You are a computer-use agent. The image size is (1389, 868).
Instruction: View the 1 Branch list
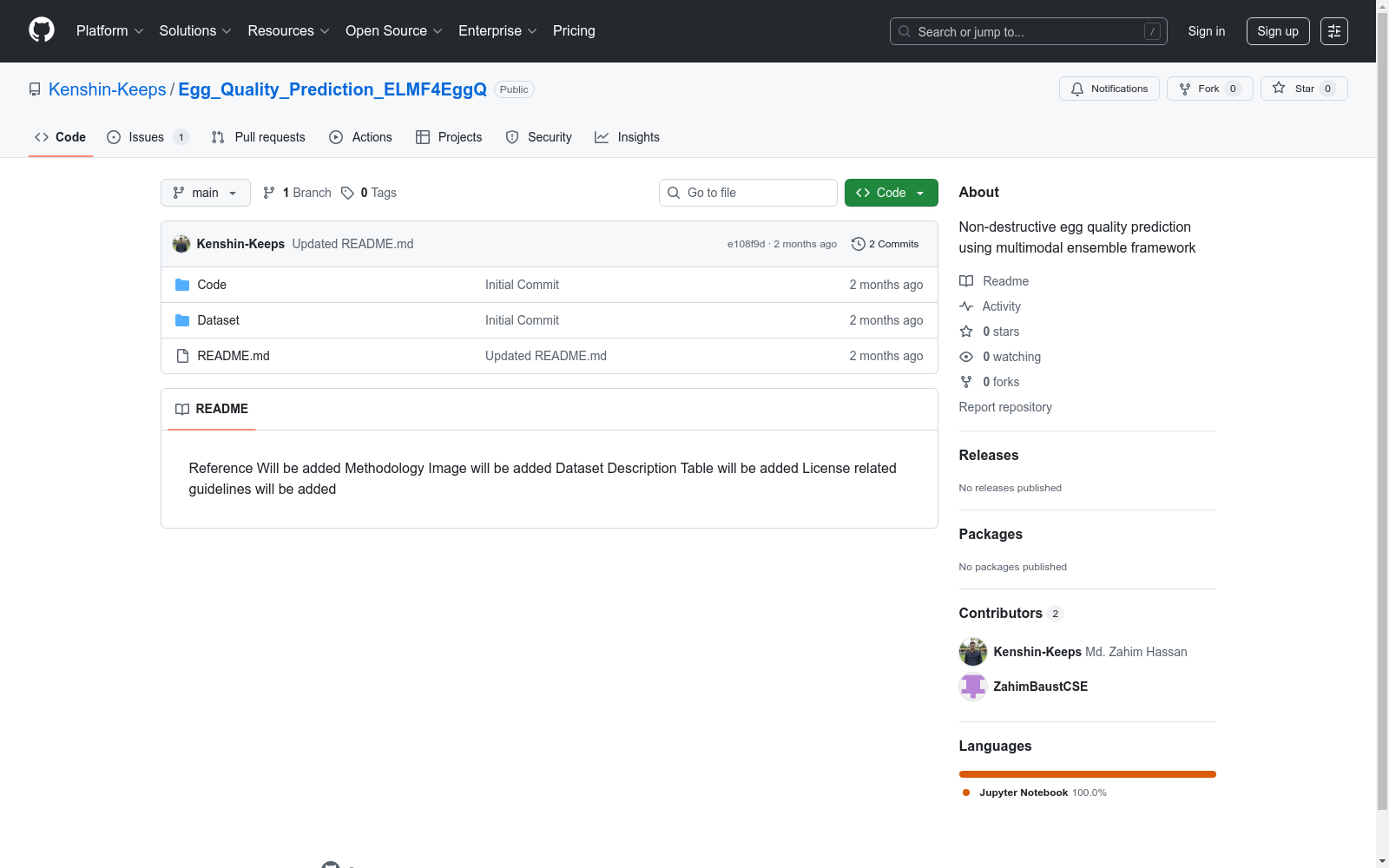(x=298, y=193)
